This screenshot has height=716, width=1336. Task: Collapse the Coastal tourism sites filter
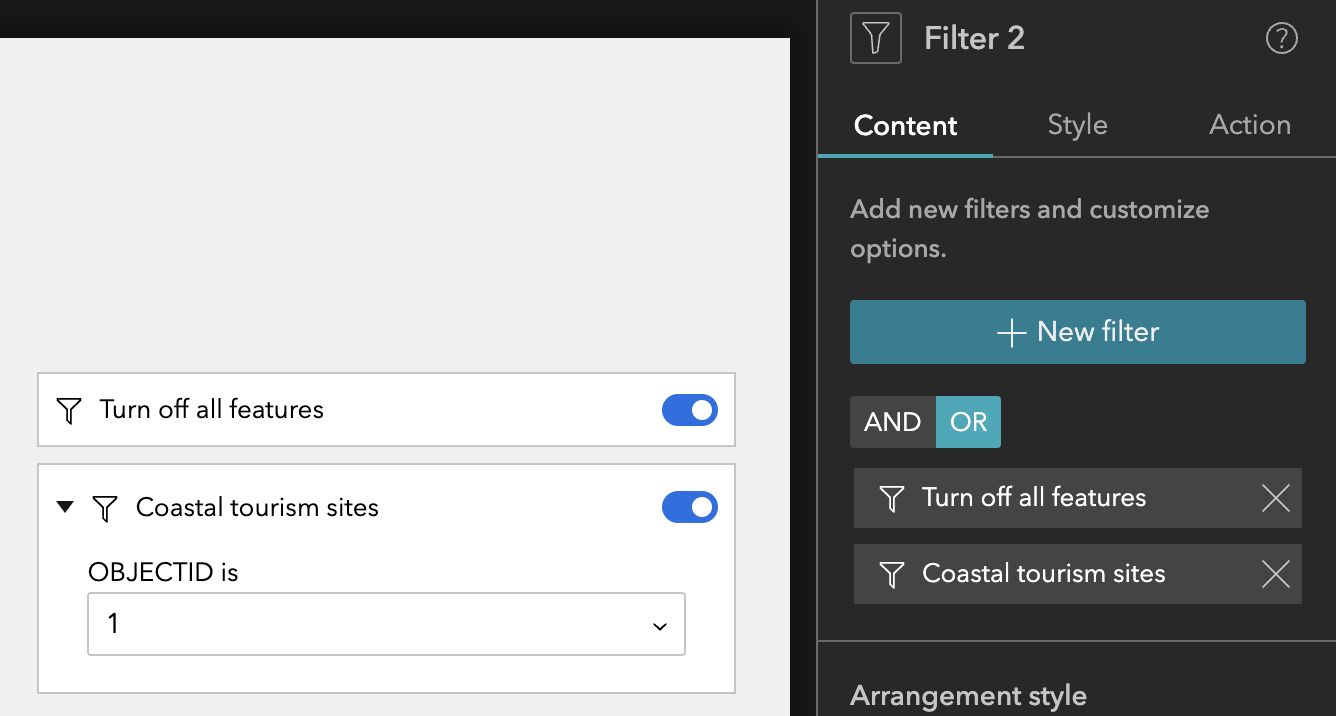tap(65, 507)
